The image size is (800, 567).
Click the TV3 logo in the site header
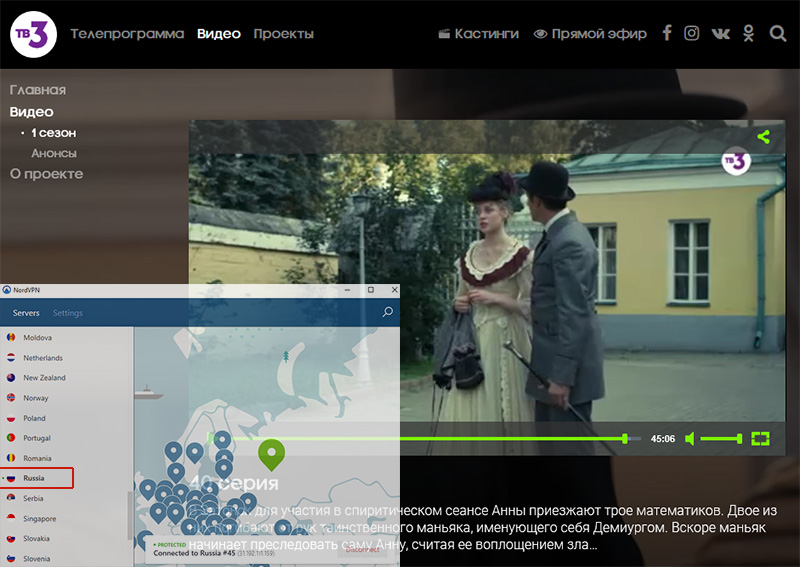pyautogui.click(x=33, y=34)
